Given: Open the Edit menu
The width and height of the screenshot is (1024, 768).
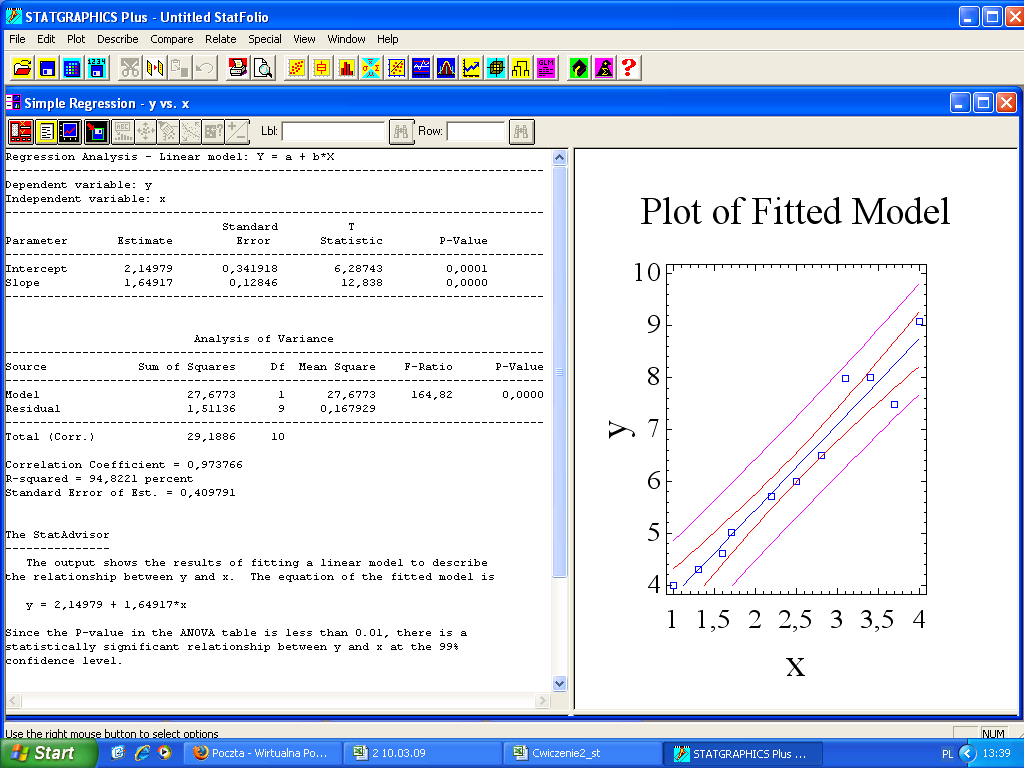Looking at the screenshot, I should coord(46,39).
